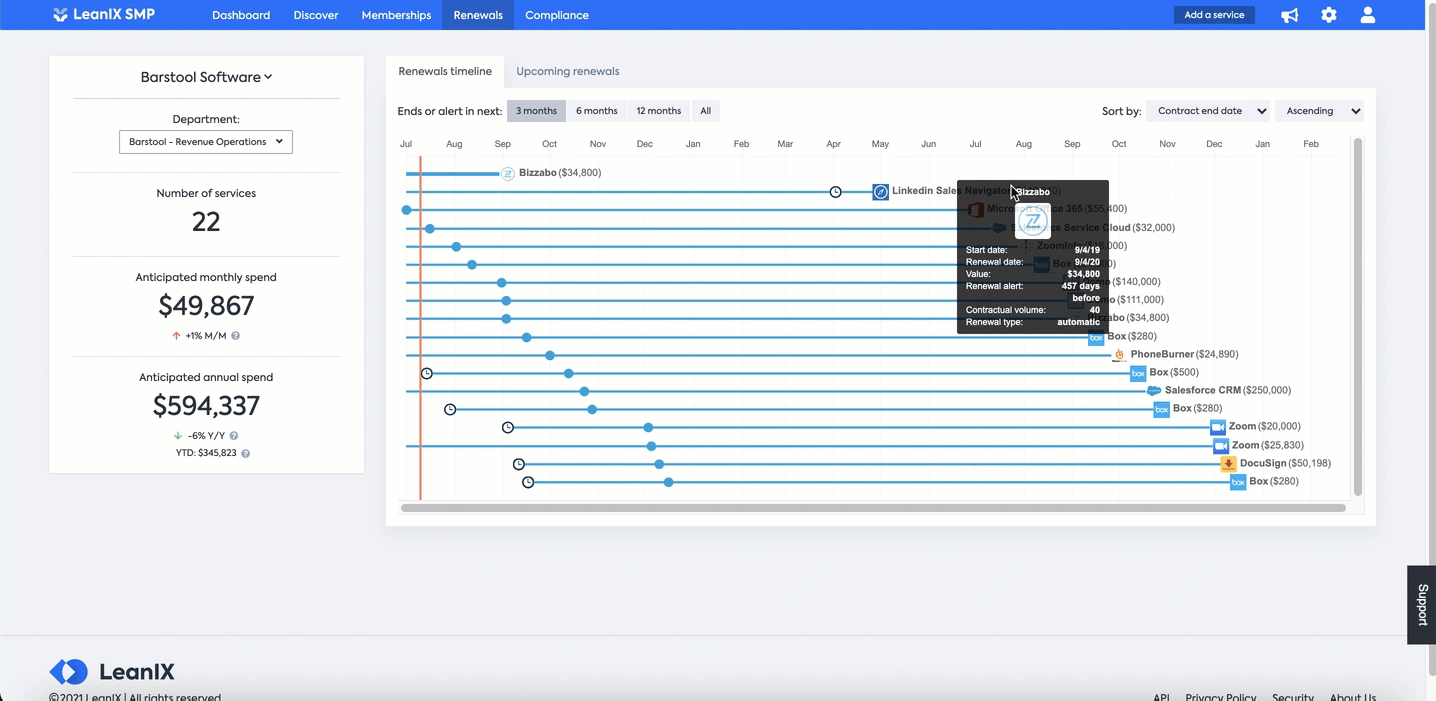Select the 3 months range filter
Image resolution: width=1436 pixels, height=701 pixels.
(x=536, y=111)
